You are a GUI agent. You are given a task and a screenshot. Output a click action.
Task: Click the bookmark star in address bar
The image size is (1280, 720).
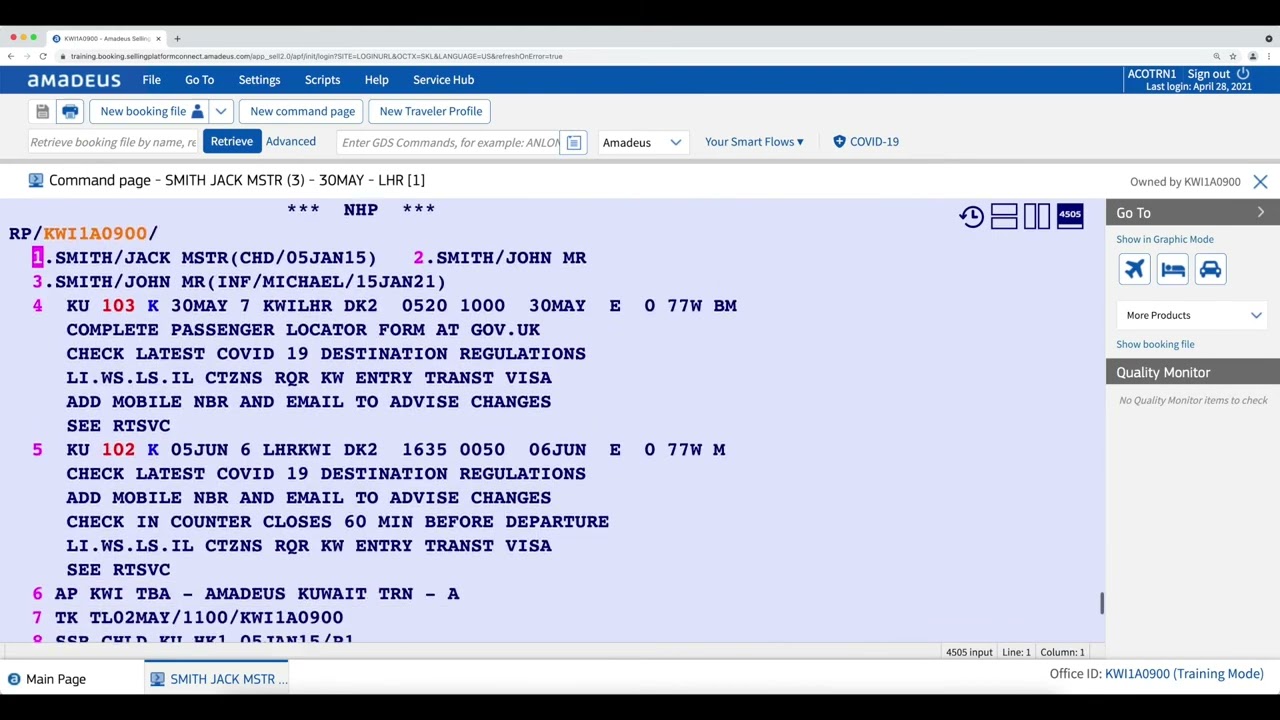pos(1233,56)
